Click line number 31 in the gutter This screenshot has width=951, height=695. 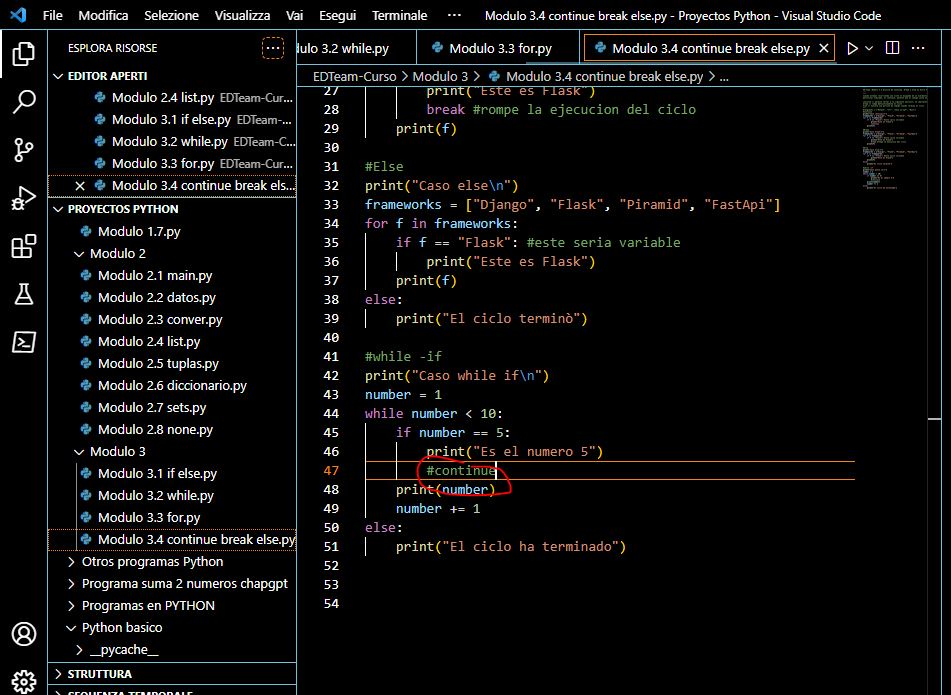pos(331,166)
